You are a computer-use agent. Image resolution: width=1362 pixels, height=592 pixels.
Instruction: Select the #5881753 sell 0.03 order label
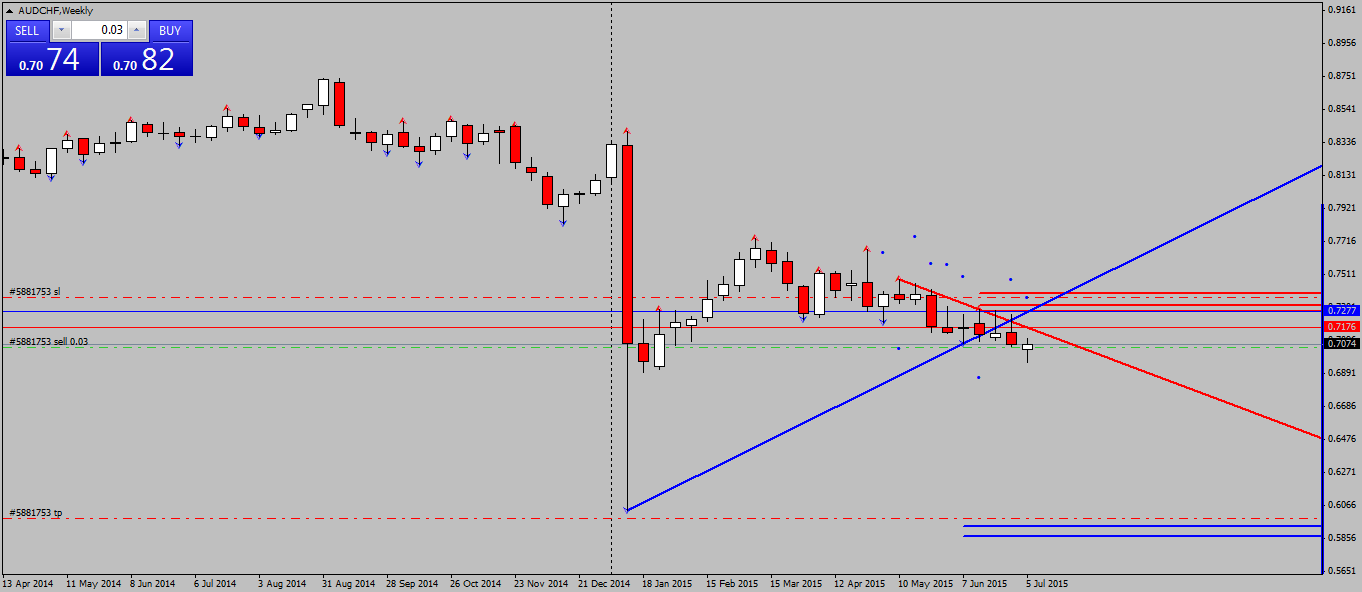tap(49, 341)
